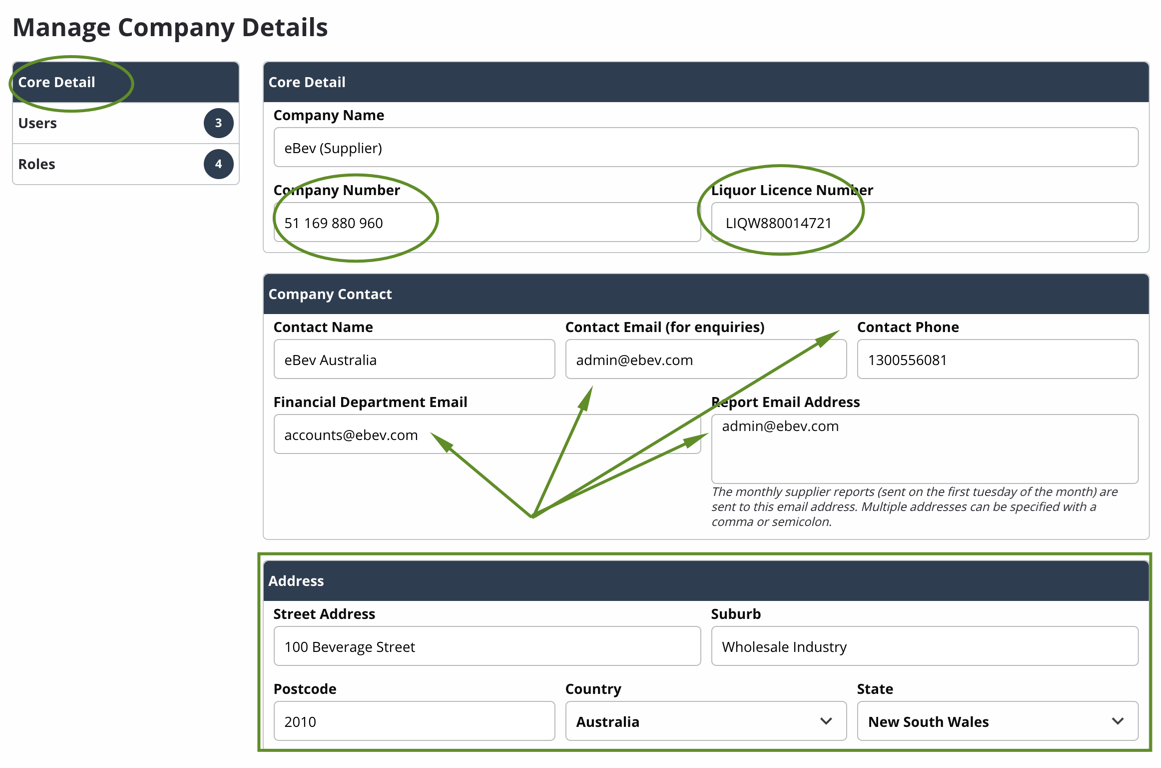Click the Postcode input field
1161x768 pixels.
414,721
